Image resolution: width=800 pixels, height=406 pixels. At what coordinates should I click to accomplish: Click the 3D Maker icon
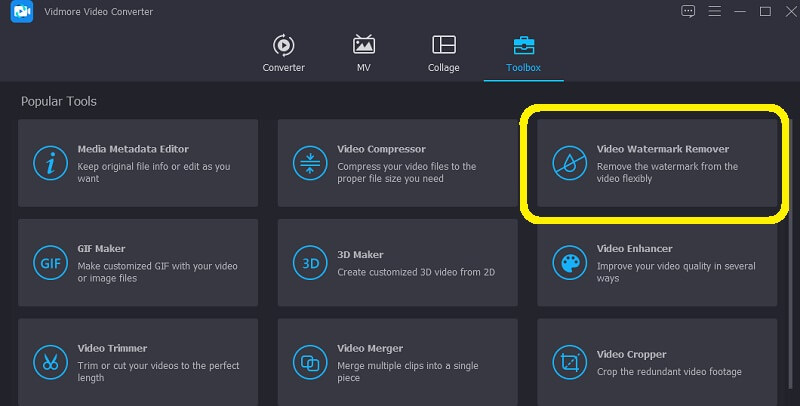(310, 263)
